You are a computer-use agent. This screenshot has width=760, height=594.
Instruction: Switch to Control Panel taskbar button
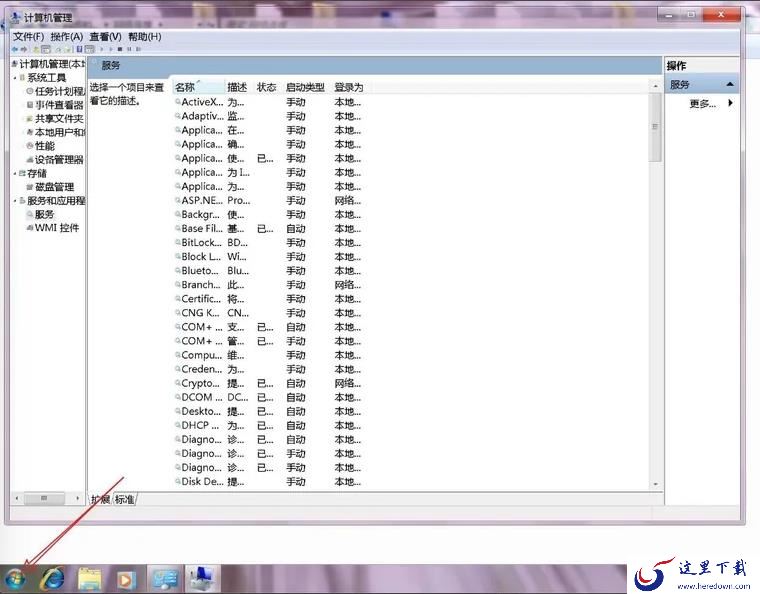[x=165, y=579]
